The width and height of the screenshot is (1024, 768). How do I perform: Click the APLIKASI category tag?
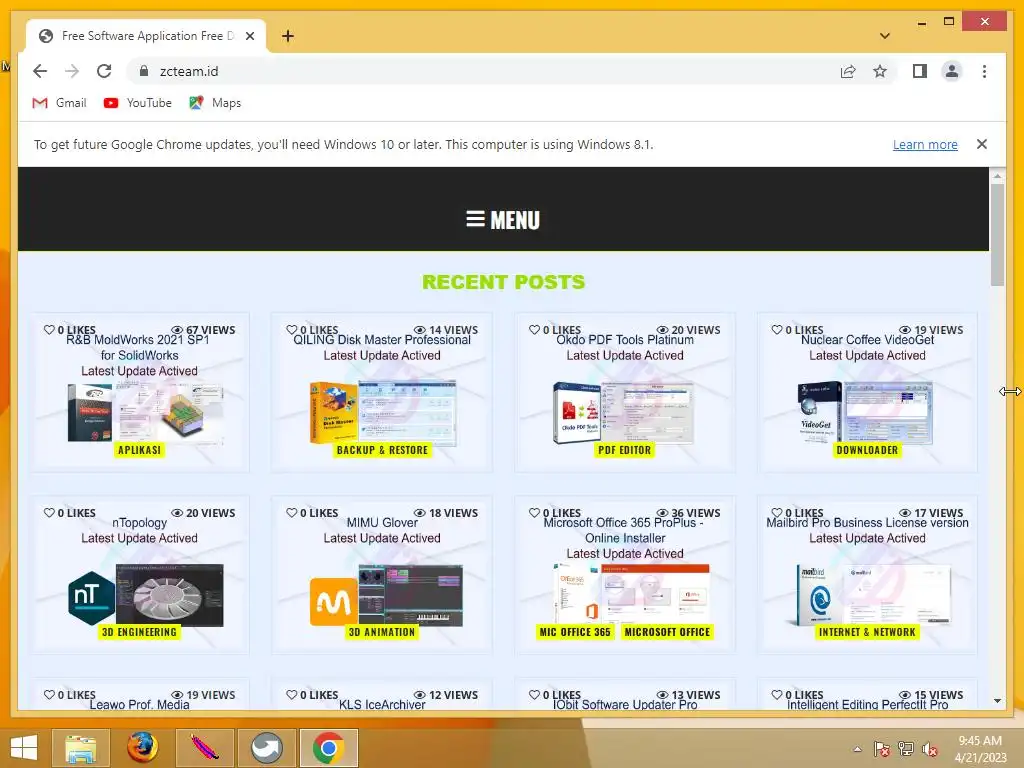139,450
